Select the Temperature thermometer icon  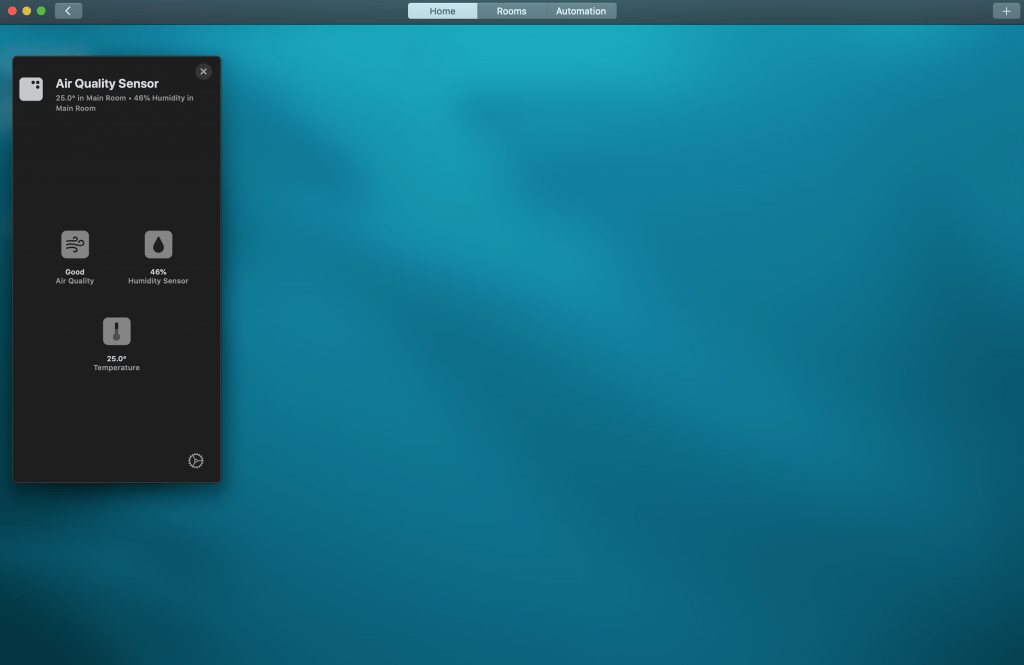[116, 331]
